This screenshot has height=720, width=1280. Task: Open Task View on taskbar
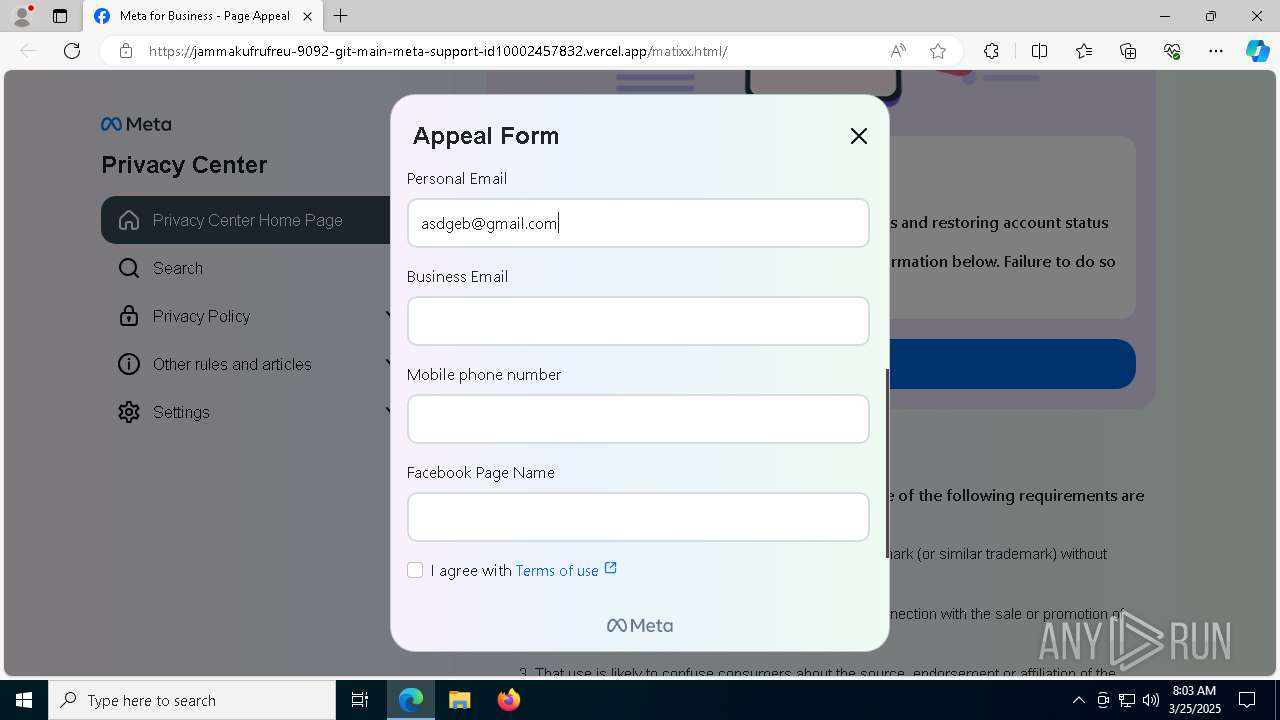click(360, 700)
